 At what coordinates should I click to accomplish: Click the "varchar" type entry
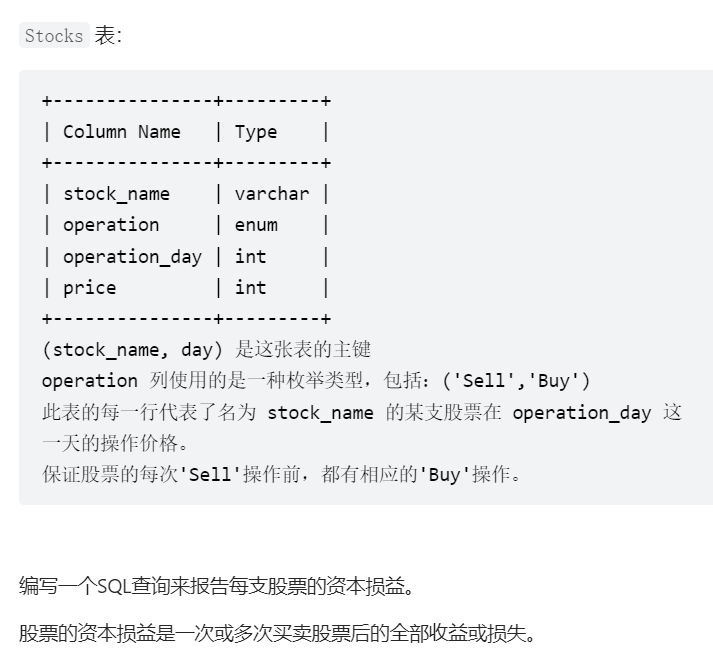[x=272, y=194]
